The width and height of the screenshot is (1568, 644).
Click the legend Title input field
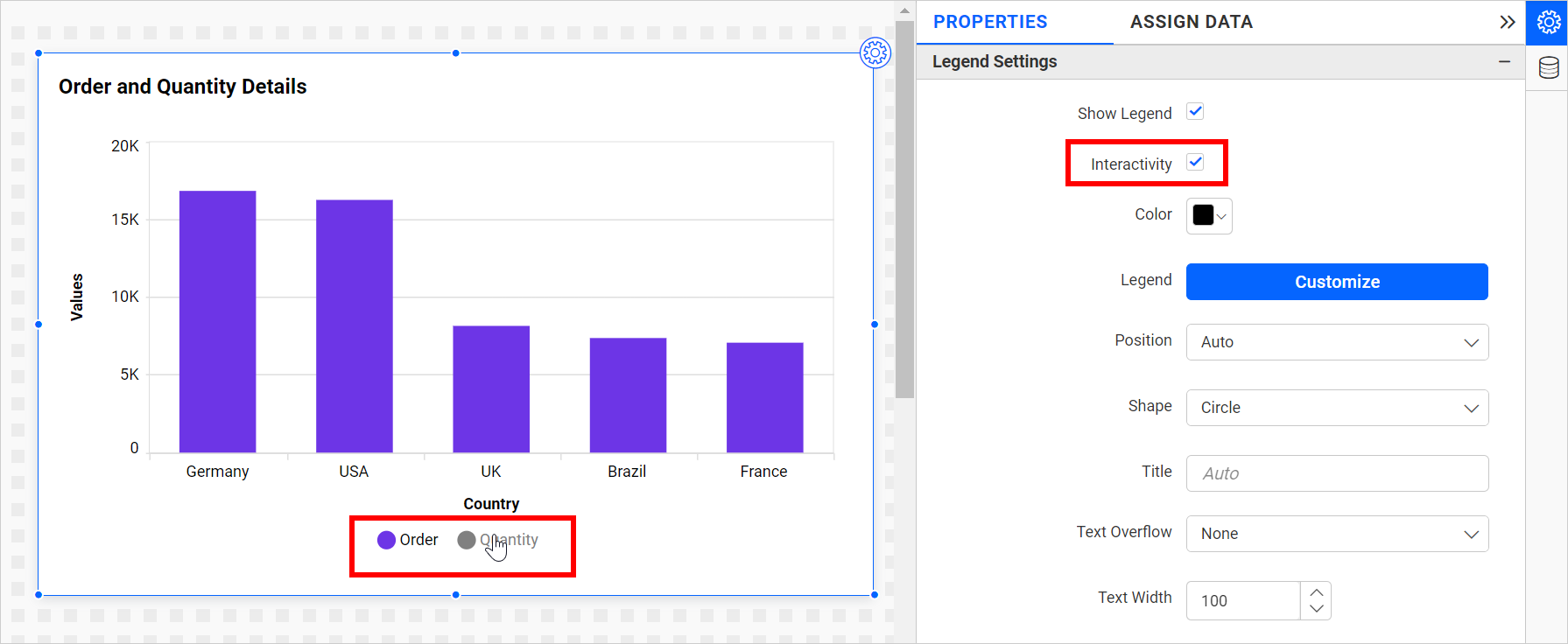(x=1337, y=473)
